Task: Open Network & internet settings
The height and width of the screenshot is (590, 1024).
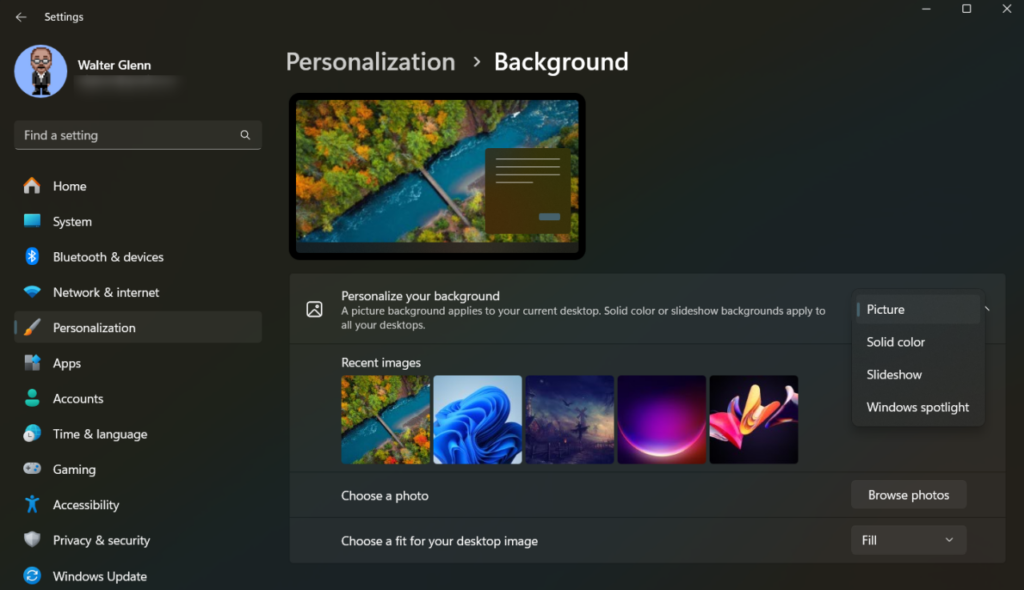Action: pos(138,292)
